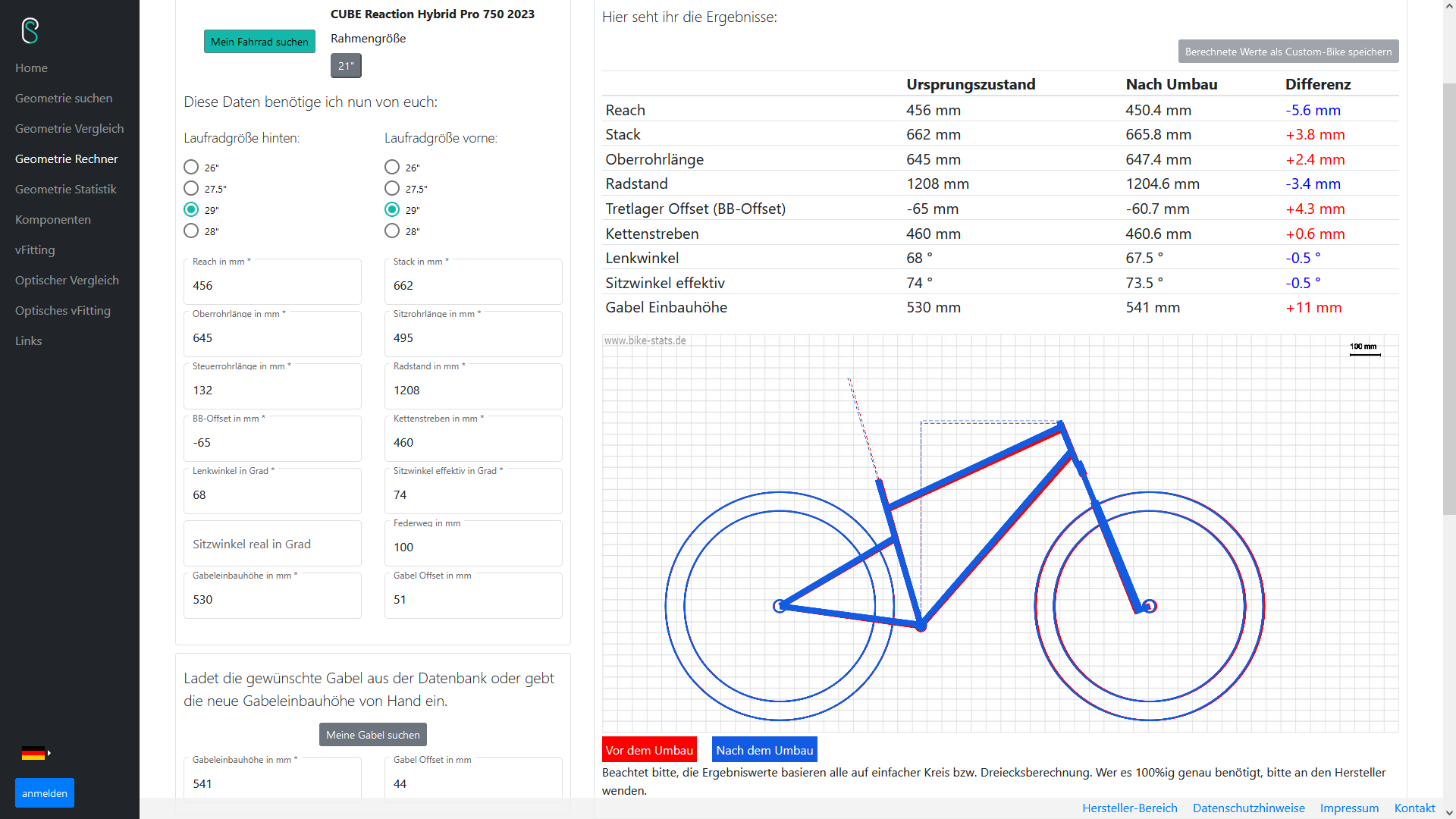
Task: Click Mein Fahrrad suchen button
Action: point(259,42)
